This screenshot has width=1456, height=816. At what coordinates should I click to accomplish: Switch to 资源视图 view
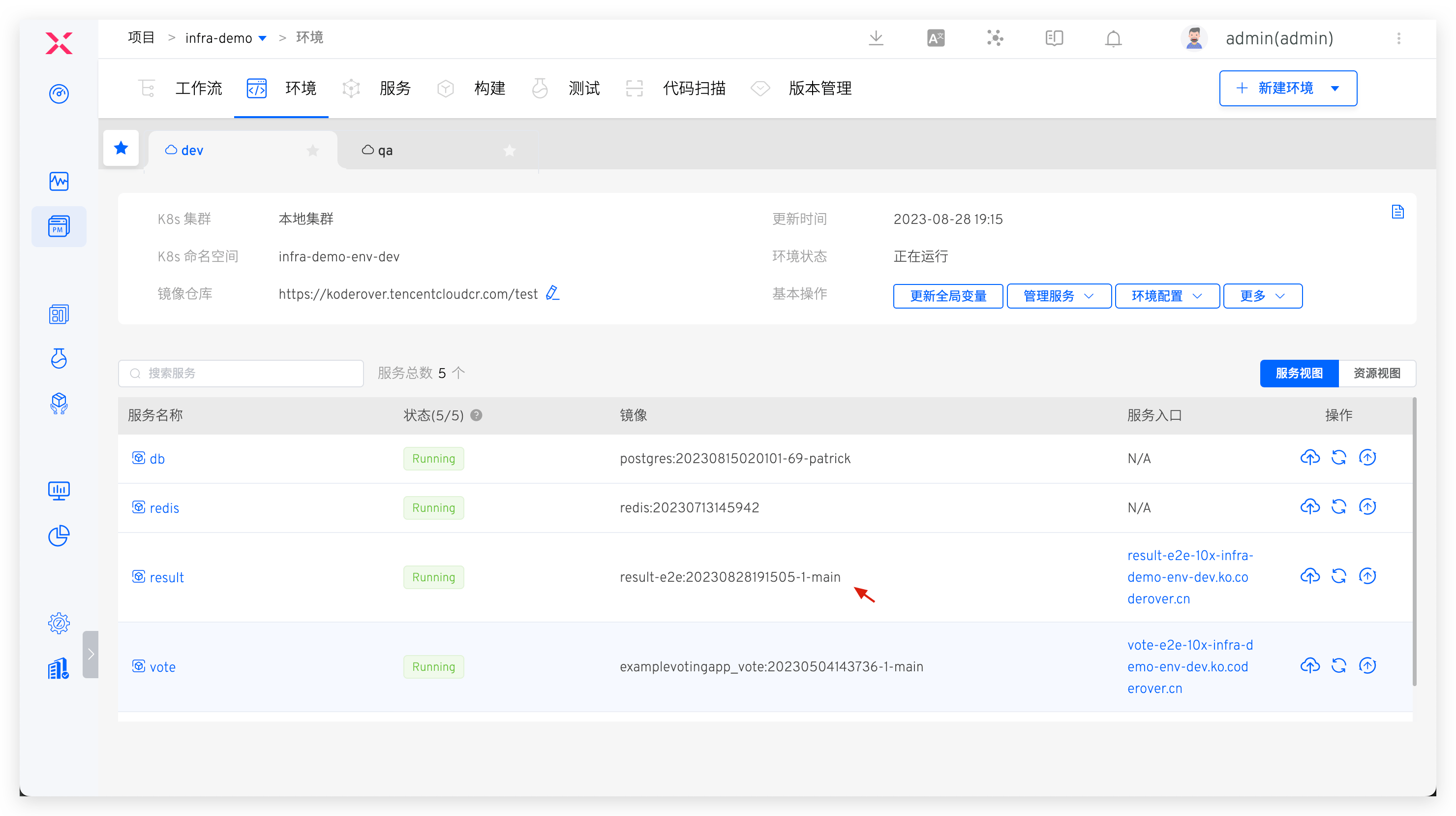click(x=1376, y=373)
